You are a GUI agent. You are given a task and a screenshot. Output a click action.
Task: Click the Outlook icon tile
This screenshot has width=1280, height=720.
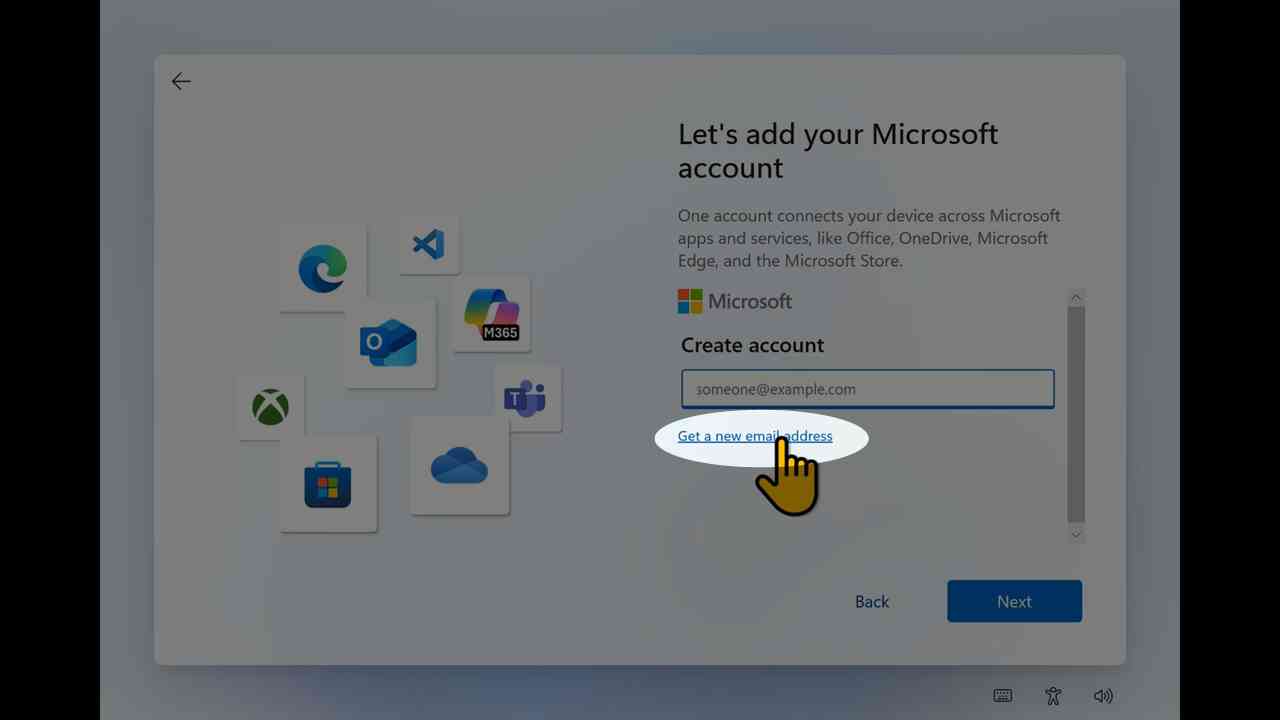(389, 343)
